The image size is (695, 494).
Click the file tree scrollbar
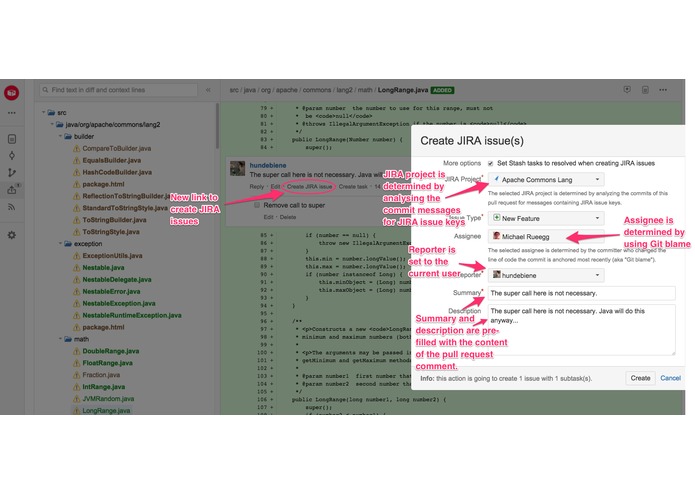coord(217,126)
